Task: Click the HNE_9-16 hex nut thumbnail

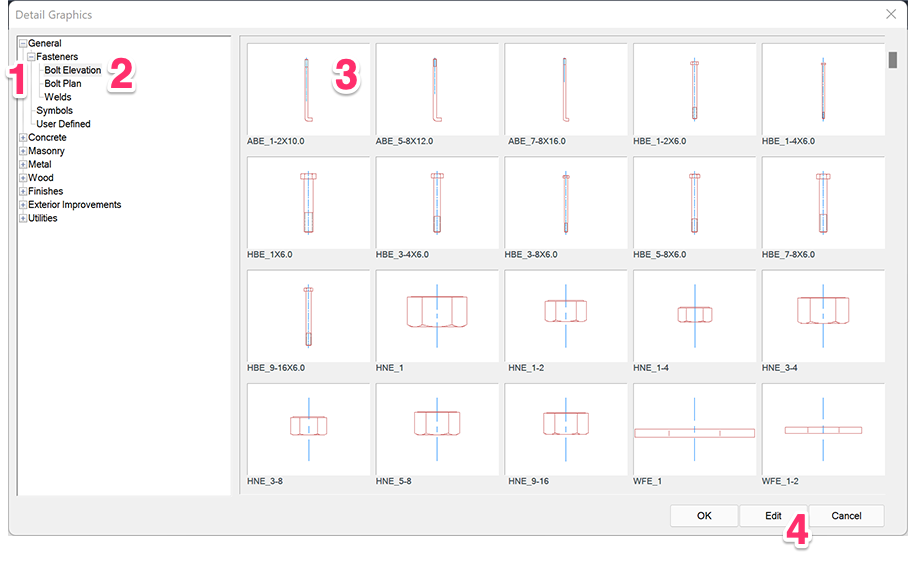Action: pos(566,429)
